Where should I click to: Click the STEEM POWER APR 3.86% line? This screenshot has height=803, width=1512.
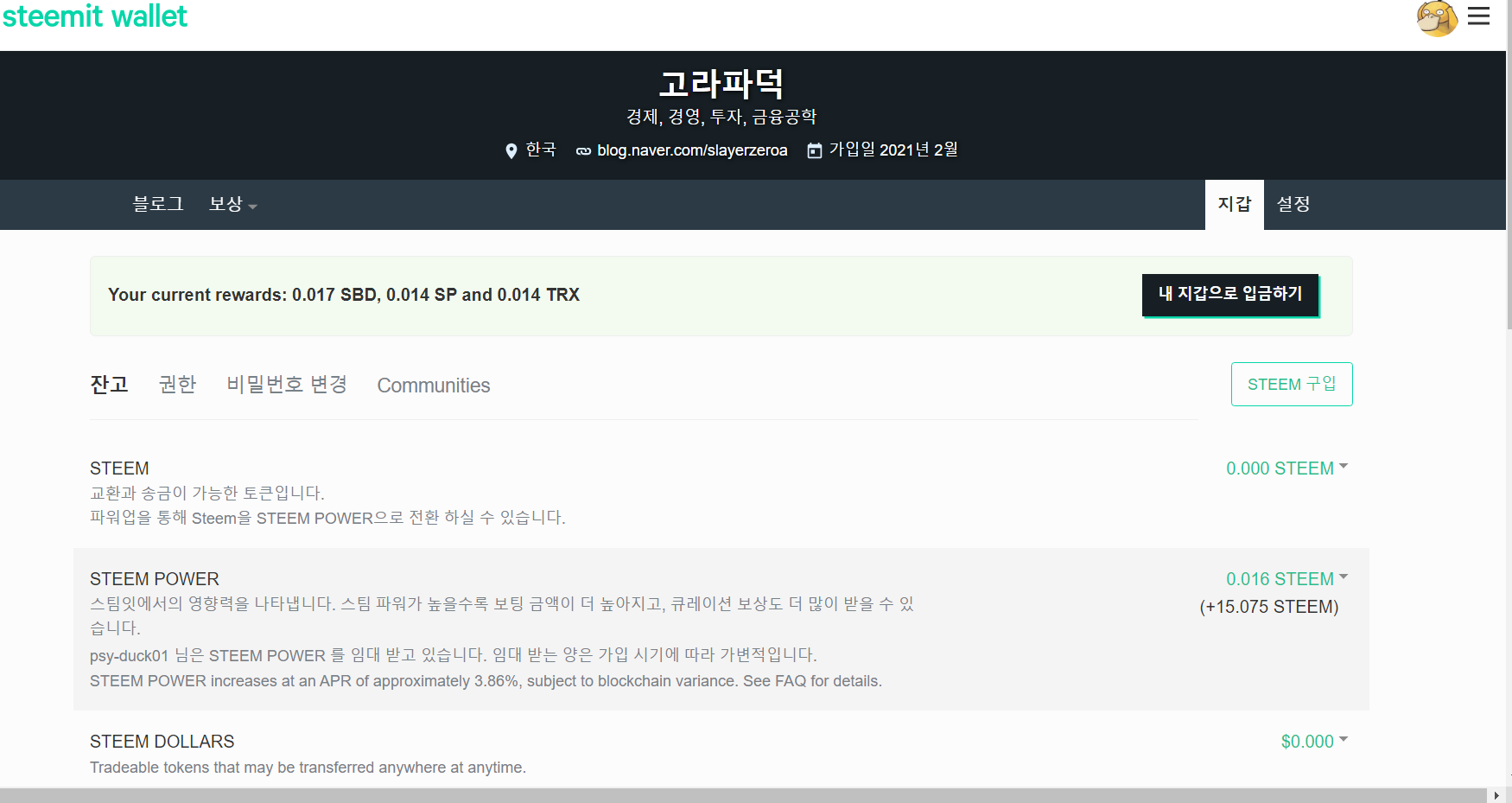tap(486, 681)
